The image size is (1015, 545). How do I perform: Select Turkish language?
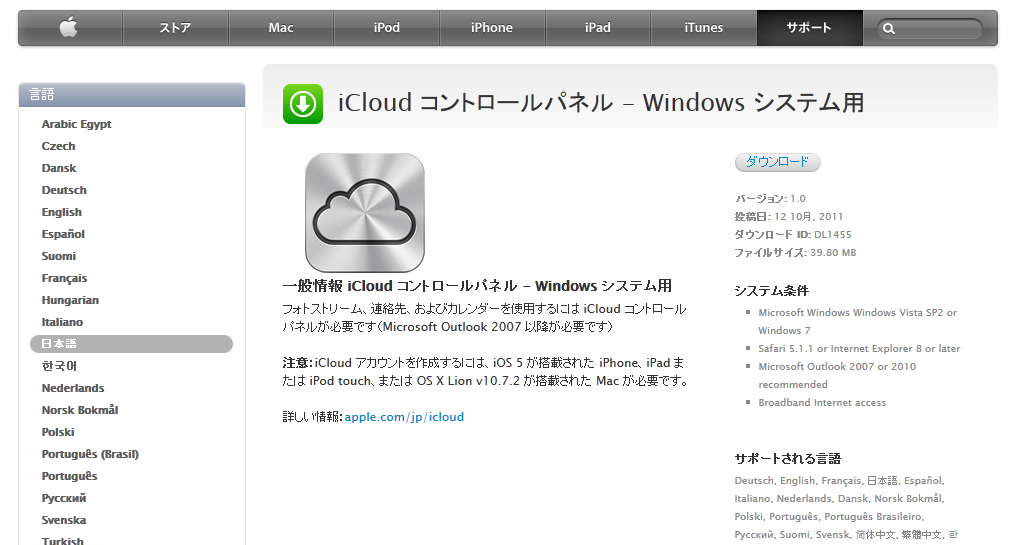click(62, 540)
